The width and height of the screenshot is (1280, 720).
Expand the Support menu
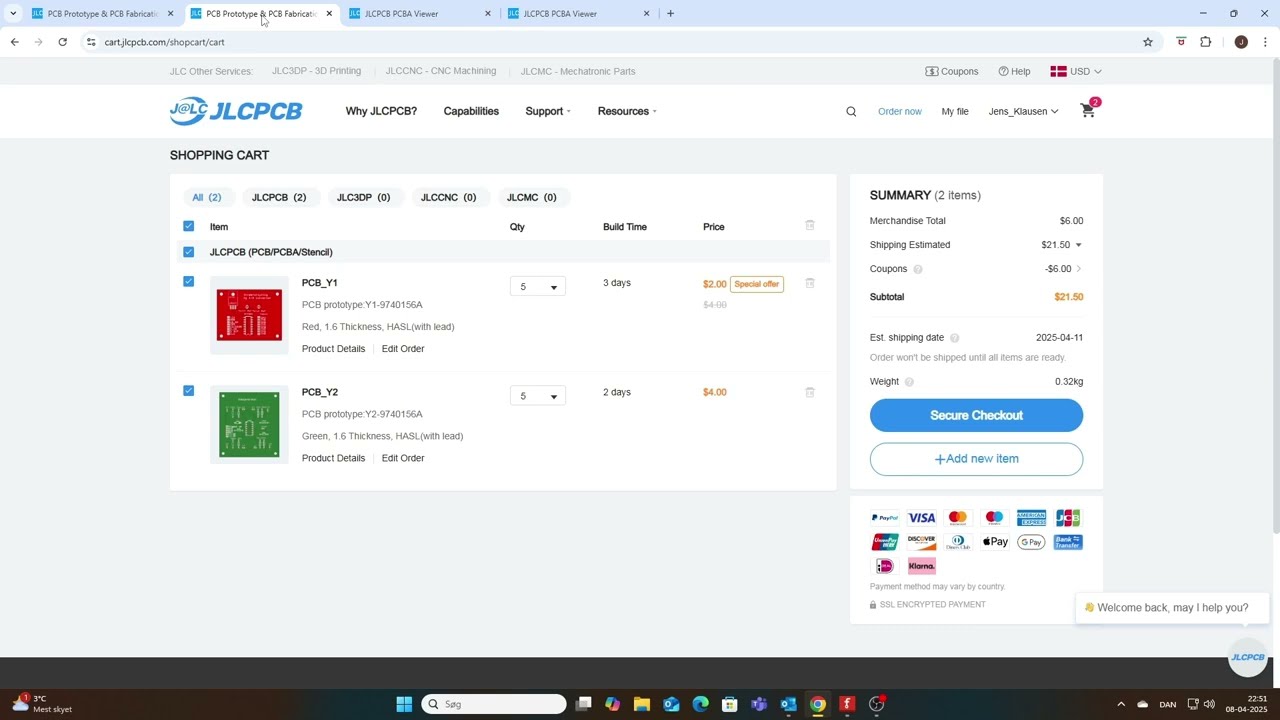coord(548,111)
